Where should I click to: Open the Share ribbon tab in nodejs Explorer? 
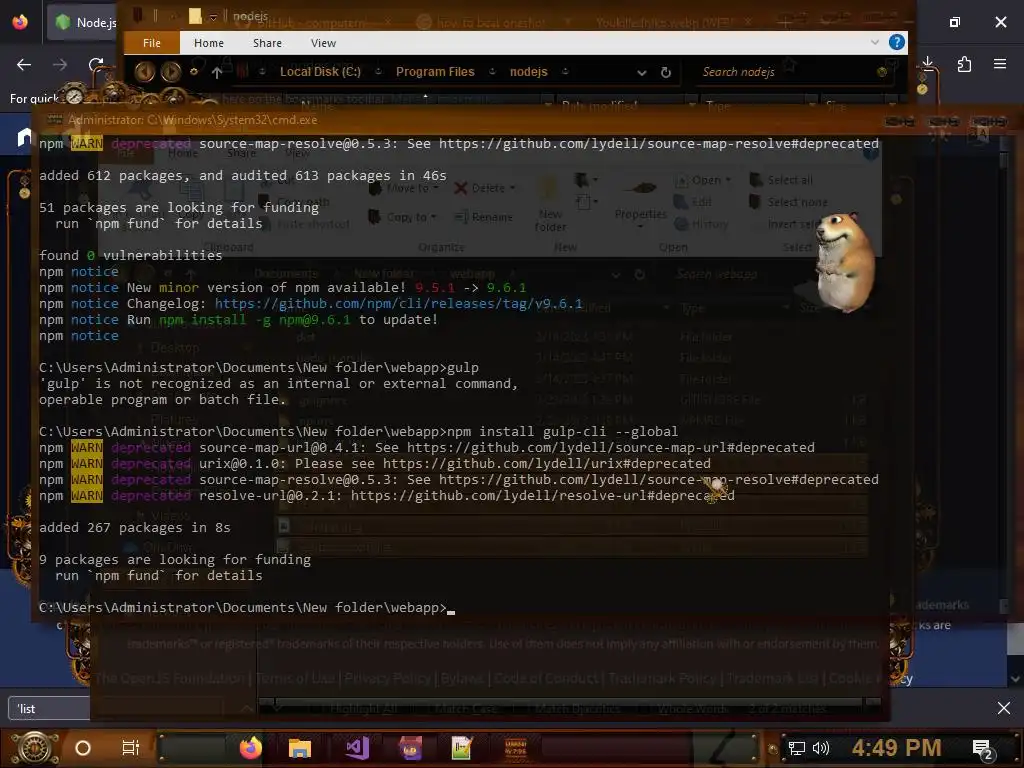(267, 43)
